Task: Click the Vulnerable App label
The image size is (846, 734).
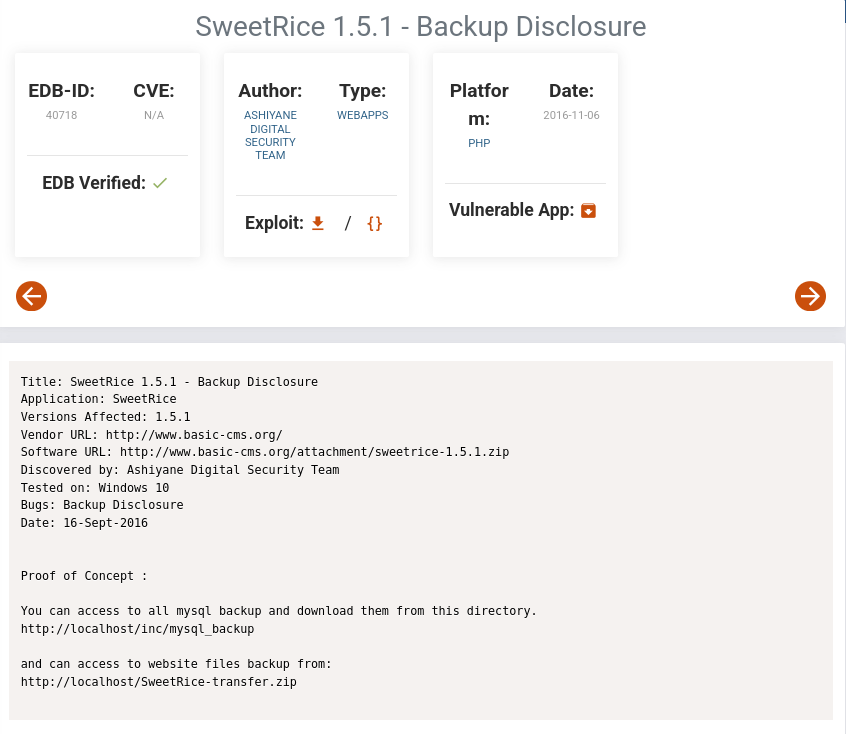Action: click(x=511, y=210)
